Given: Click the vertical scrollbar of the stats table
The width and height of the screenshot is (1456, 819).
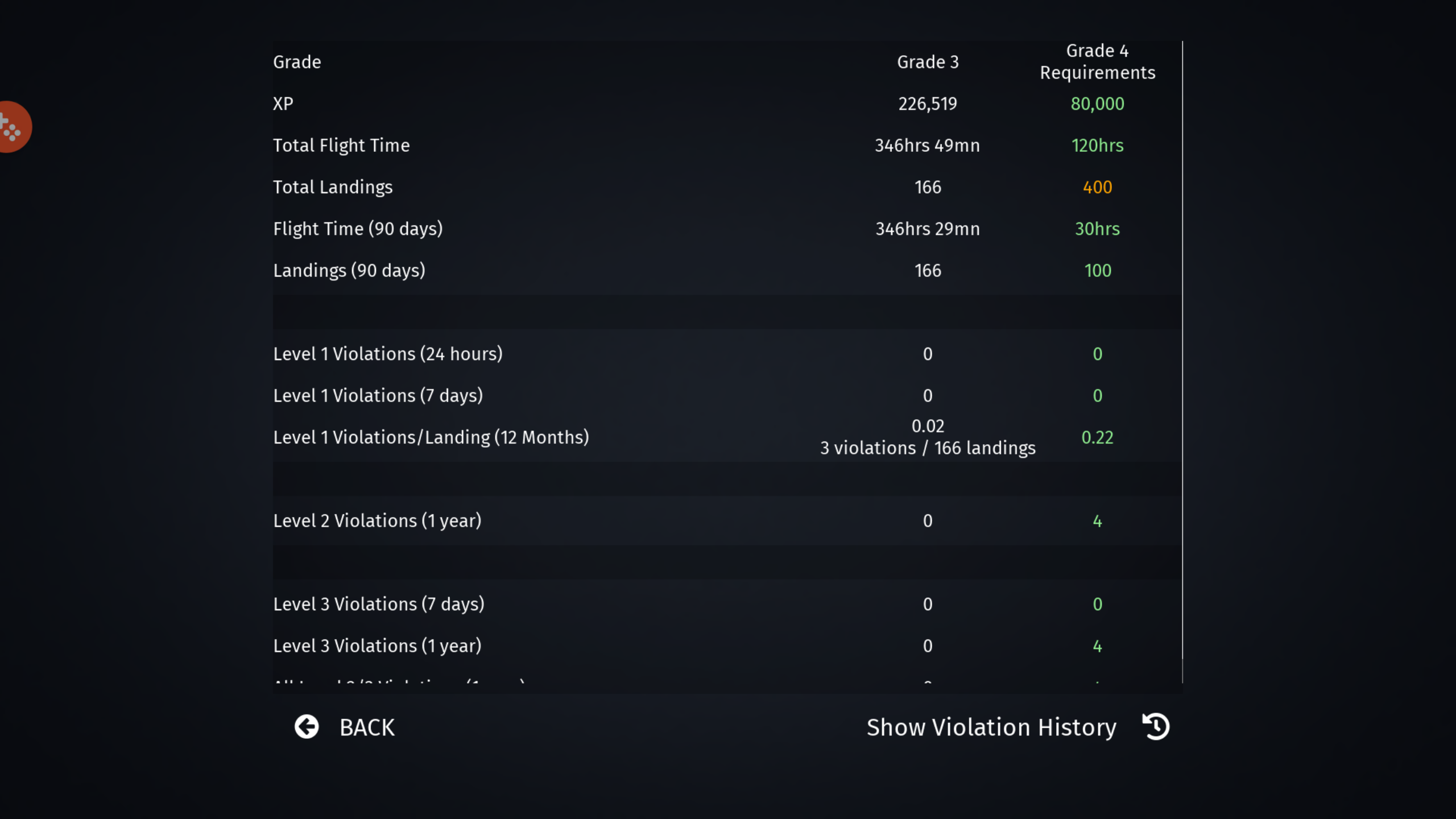Looking at the screenshot, I should tap(1182, 362).
